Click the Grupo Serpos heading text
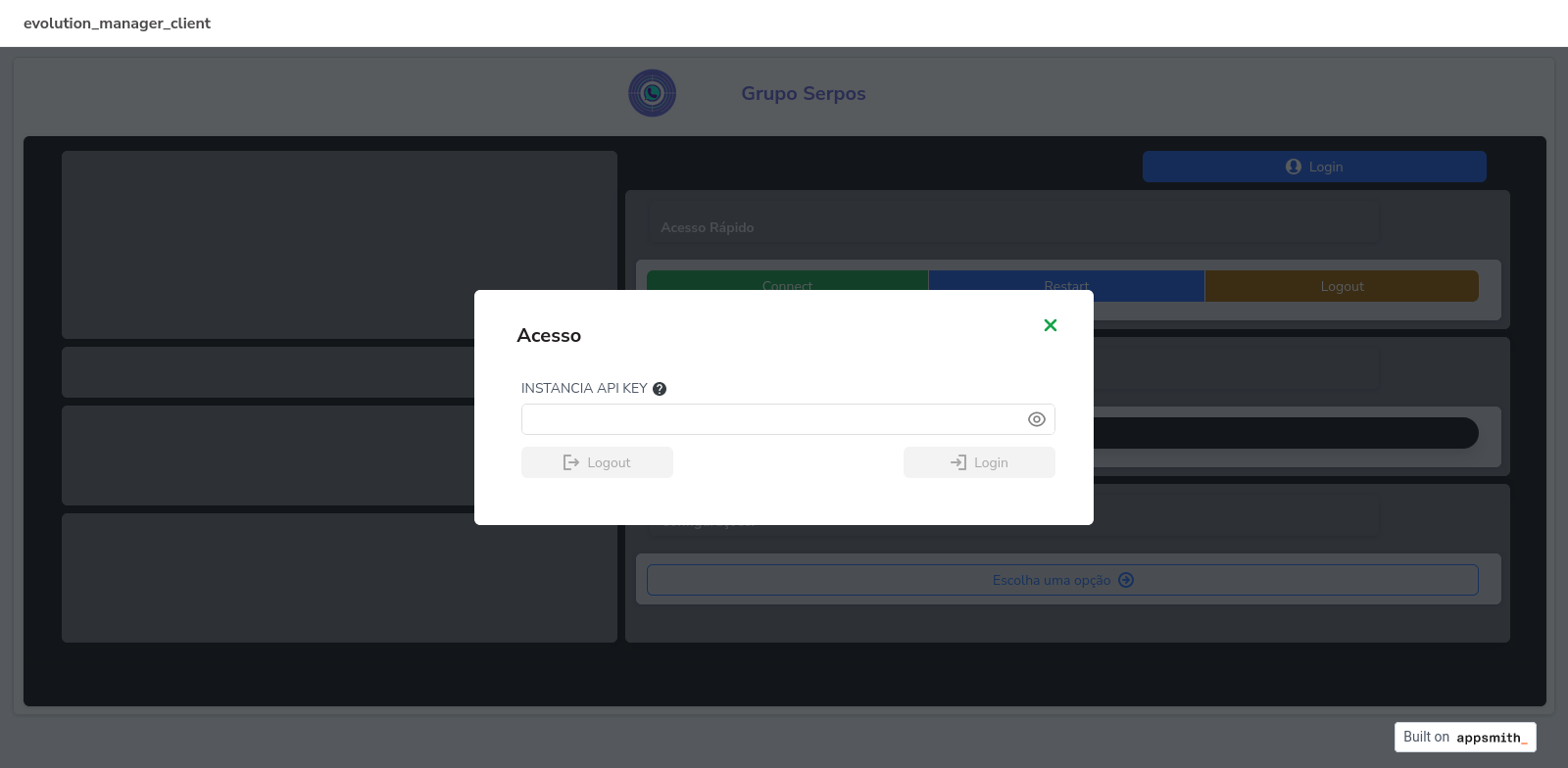The width and height of the screenshot is (1568, 768). point(803,93)
